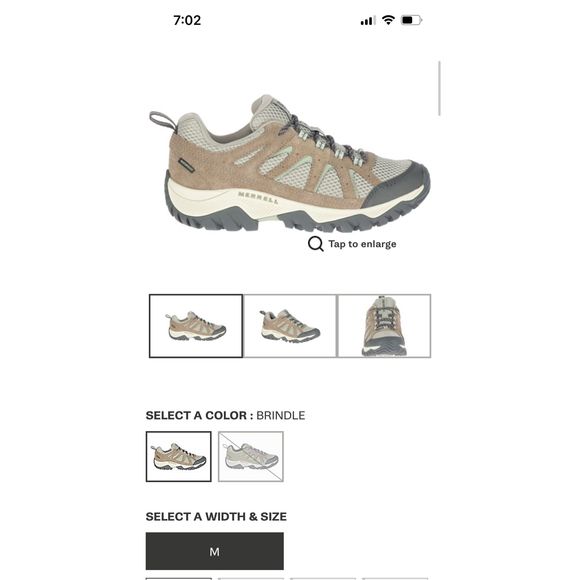This screenshot has height=580, width=580.
Task: Tap the Wi-Fi status icon
Action: [x=388, y=20]
